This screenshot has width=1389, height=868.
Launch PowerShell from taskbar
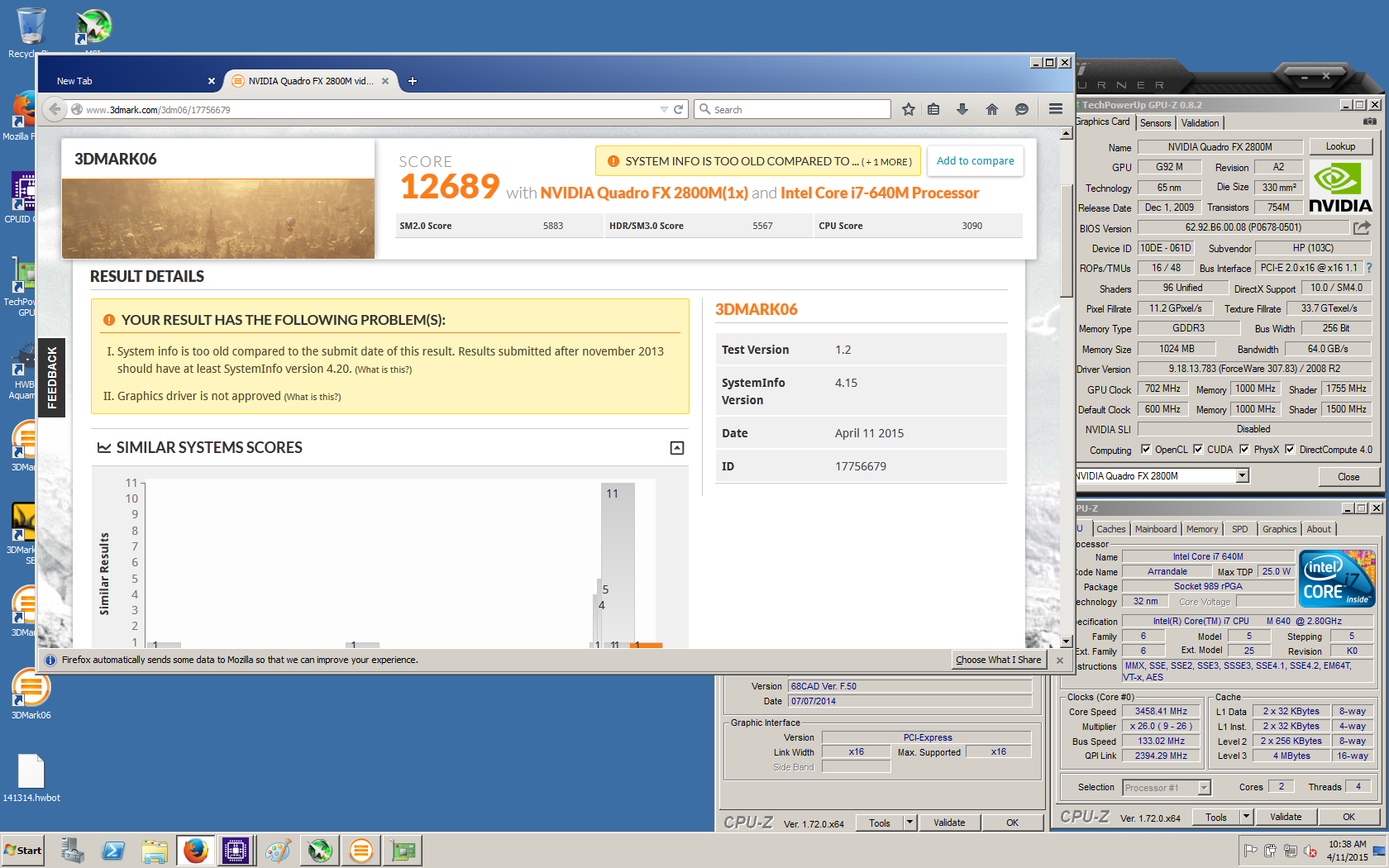click(113, 850)
